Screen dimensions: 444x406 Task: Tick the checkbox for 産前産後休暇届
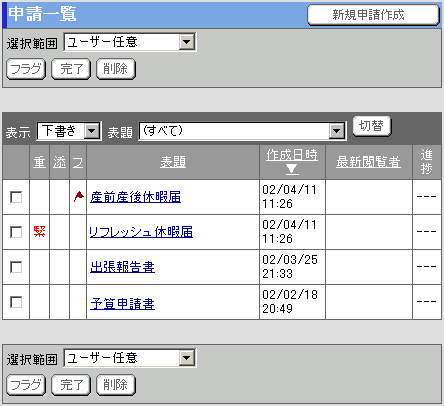(x=16, y=197)
